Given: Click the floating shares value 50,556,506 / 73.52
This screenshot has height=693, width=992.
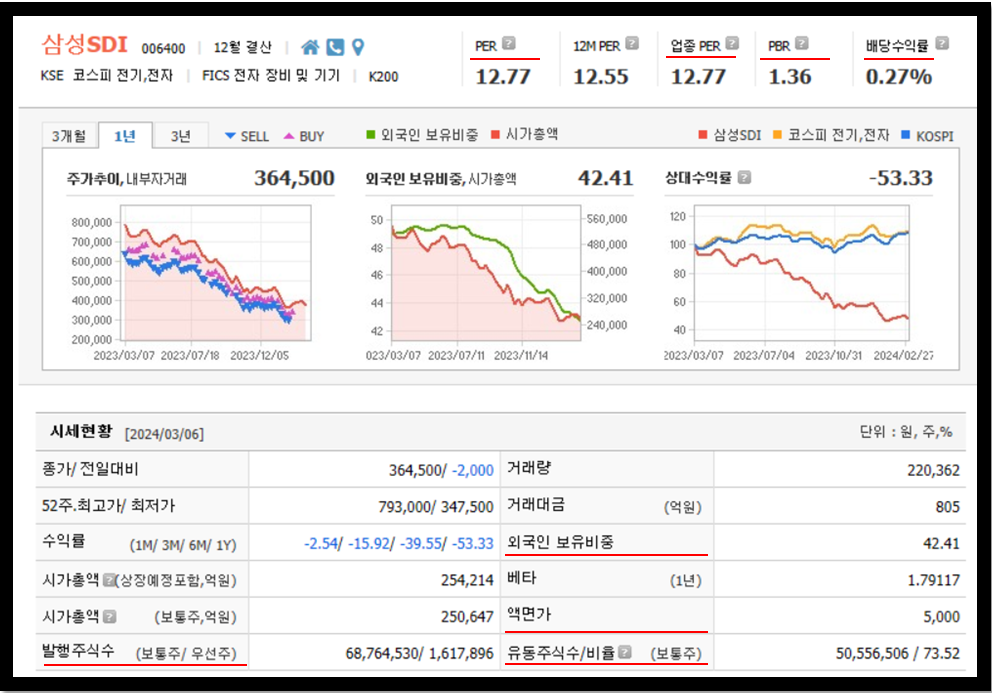Looking at the screenshot, I should [x=898, y=653].
